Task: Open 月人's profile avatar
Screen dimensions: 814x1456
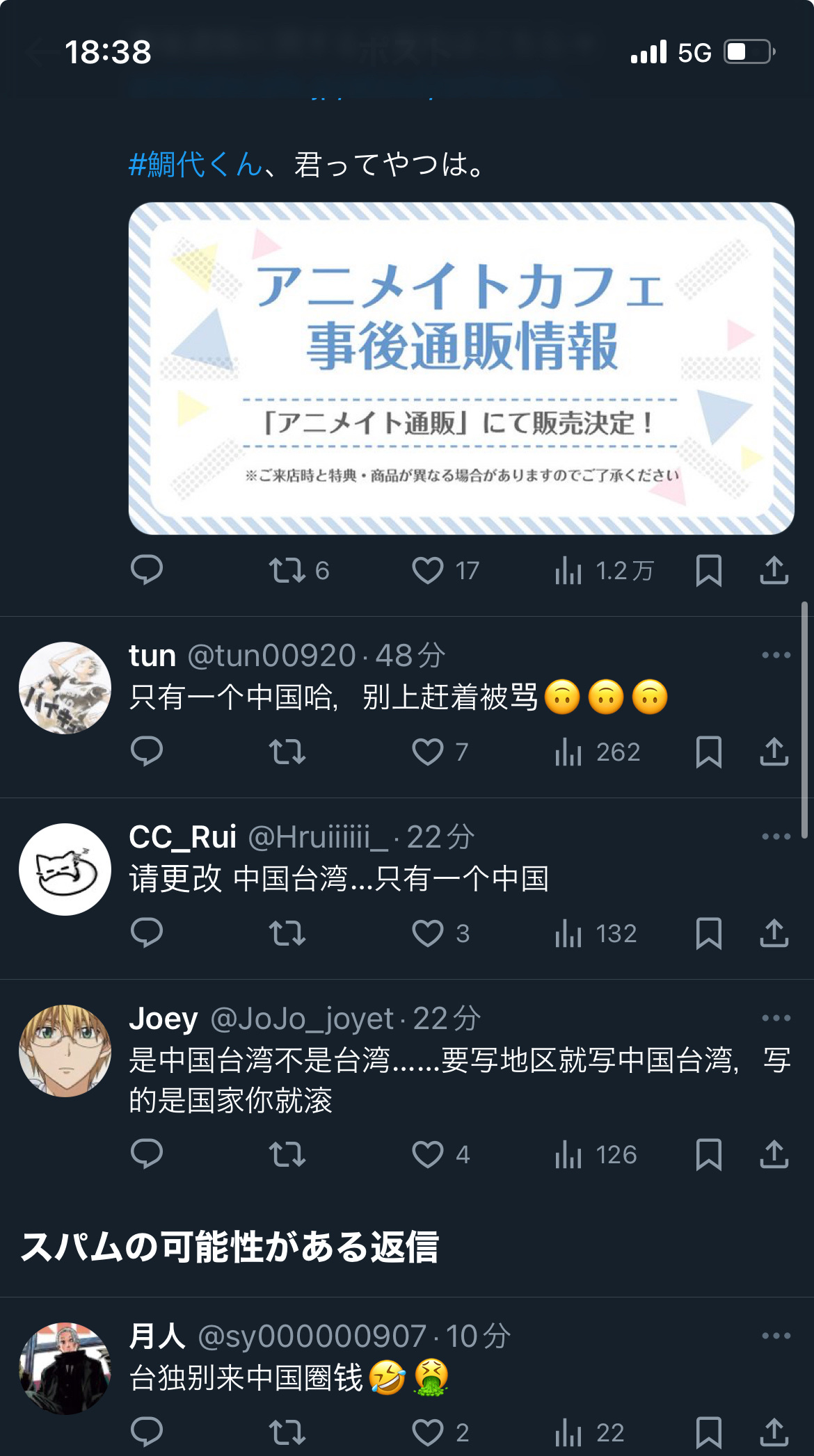Action: click(x=65, y=1368)
